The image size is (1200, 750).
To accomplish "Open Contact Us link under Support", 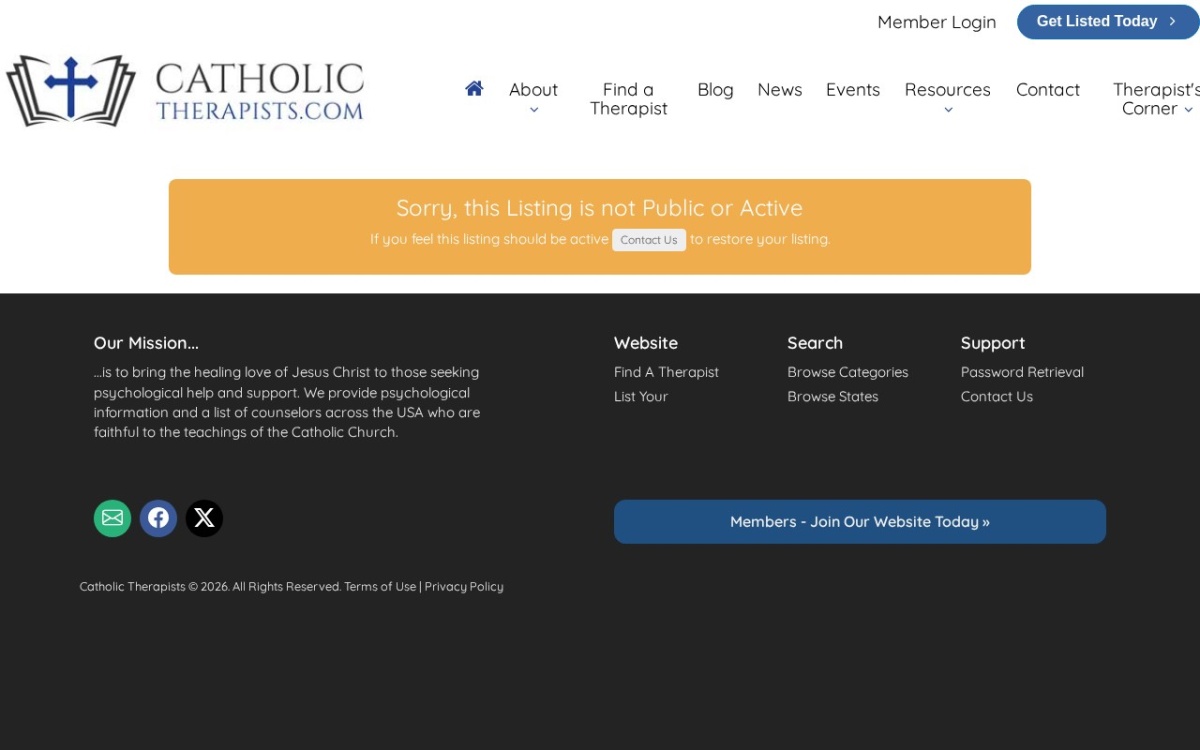I will click(997, 397).
